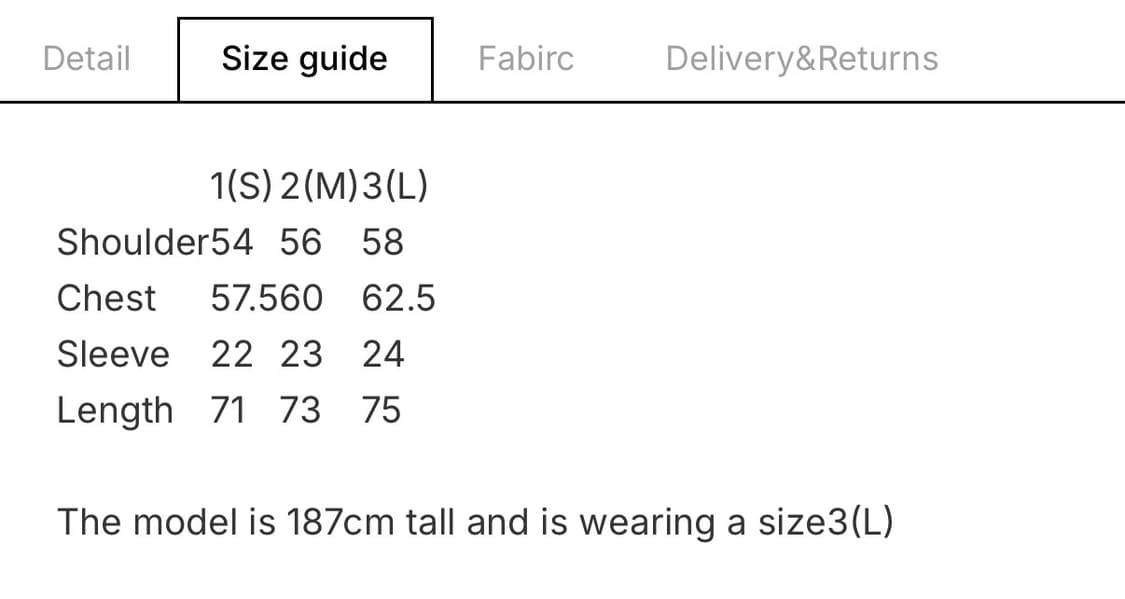Screen dimensions: 1125x599
Task: Open the Delivery&Returns tab
Action: pos(802,59)
